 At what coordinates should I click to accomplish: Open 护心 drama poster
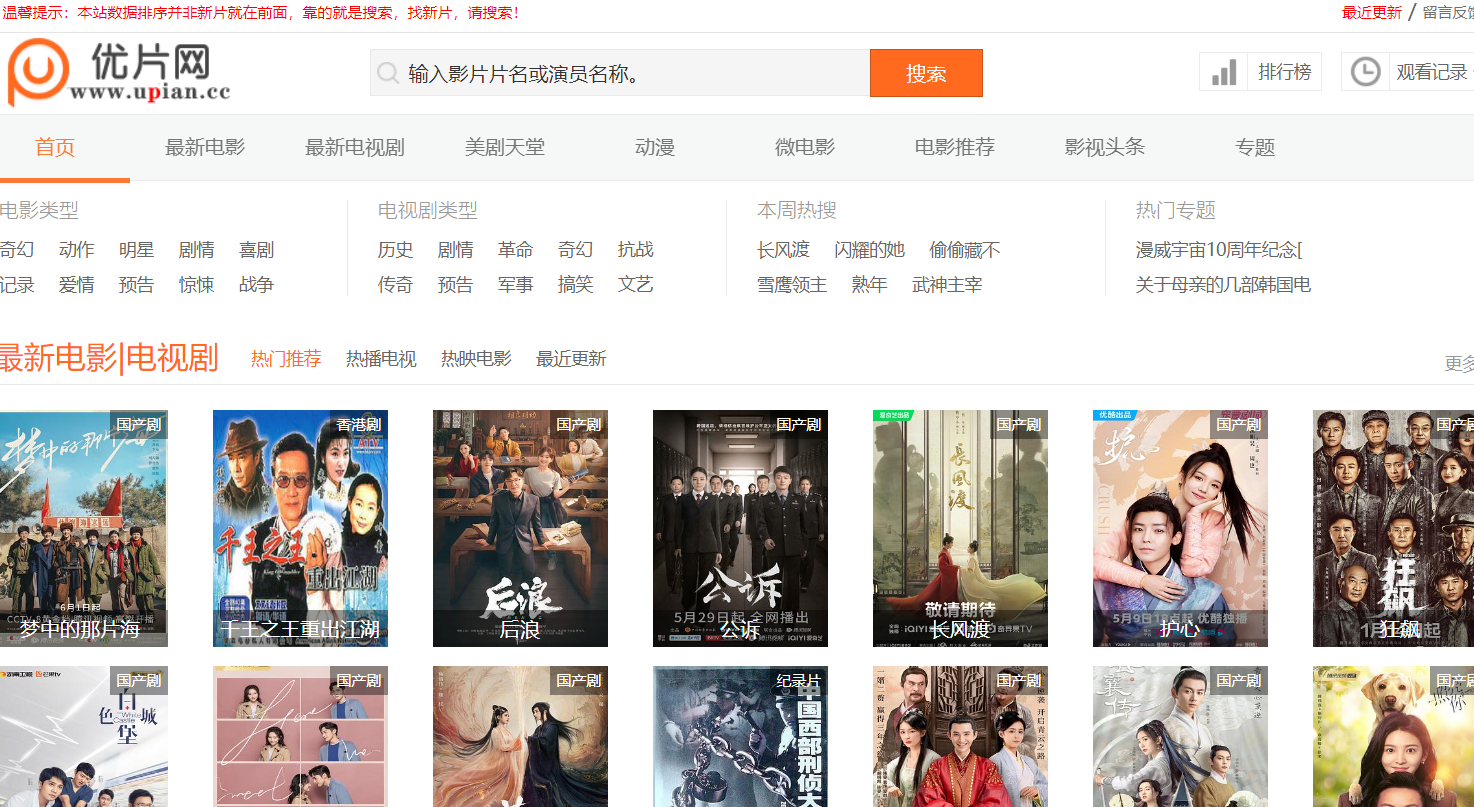tap(1180, 528)
